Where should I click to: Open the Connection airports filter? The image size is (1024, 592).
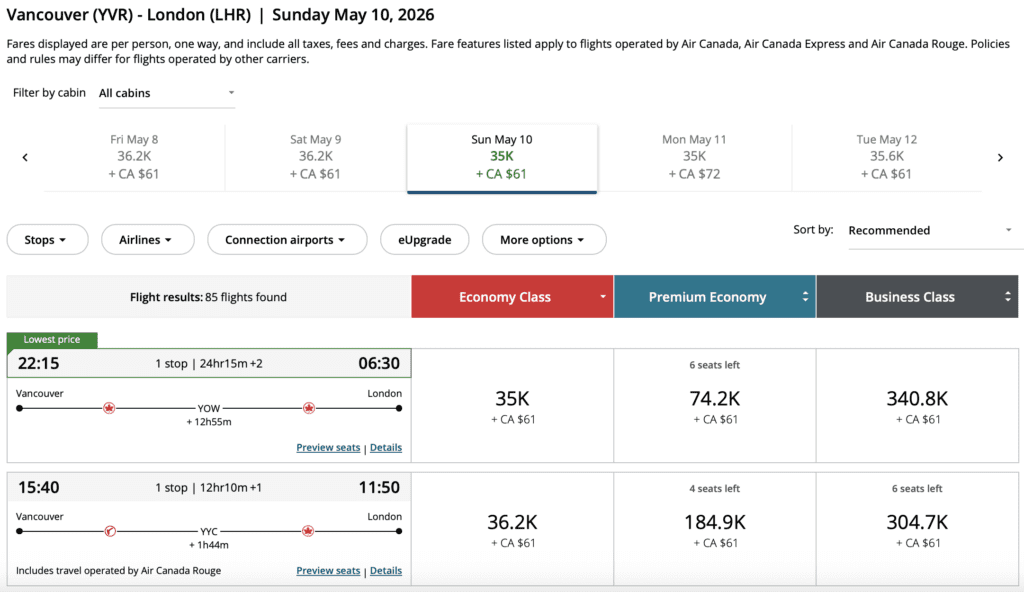coord(286,240)
